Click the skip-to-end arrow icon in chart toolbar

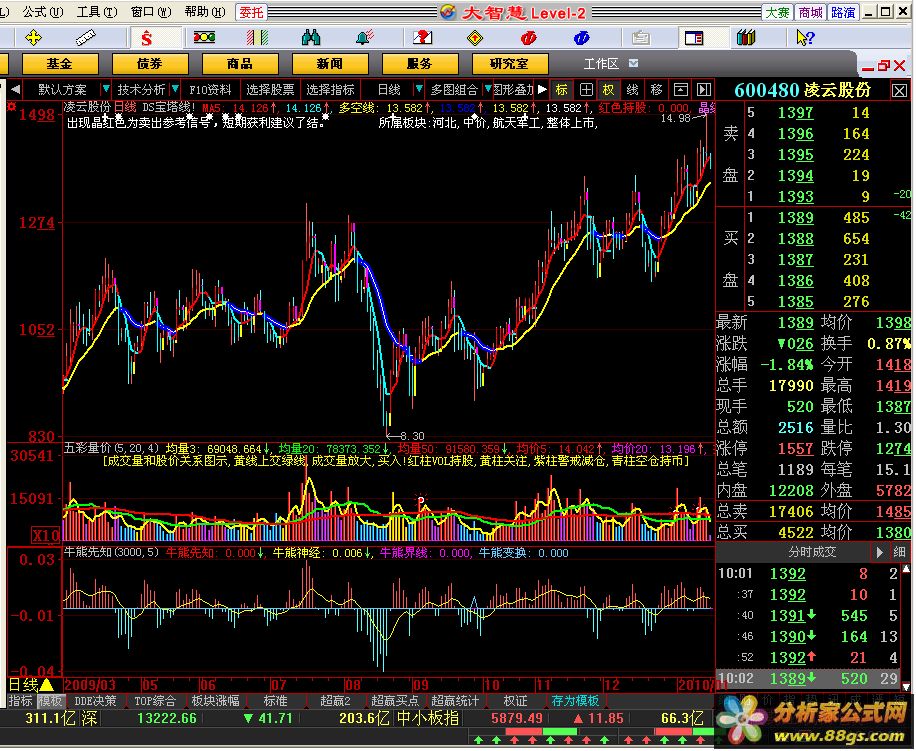click(704, 89)
